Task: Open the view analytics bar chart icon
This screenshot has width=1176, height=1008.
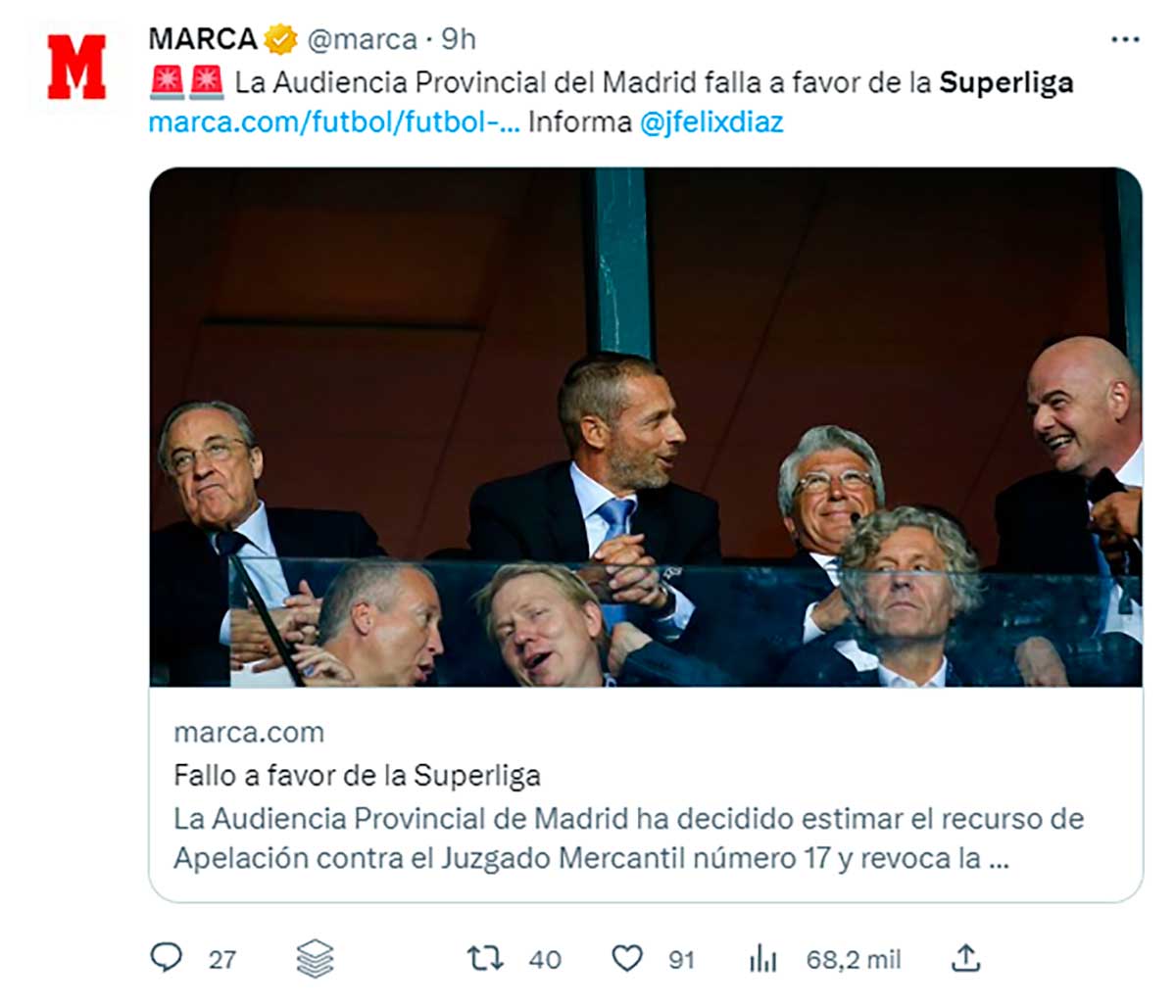Action: coord(762,958)
